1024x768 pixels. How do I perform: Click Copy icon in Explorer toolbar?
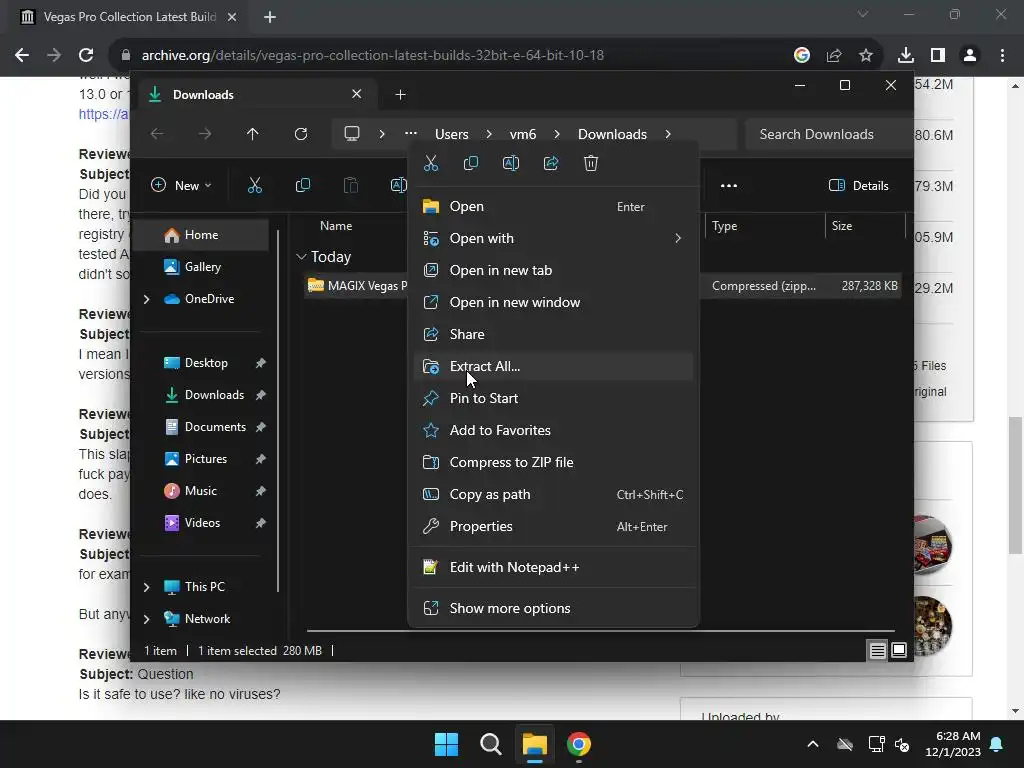303,185
